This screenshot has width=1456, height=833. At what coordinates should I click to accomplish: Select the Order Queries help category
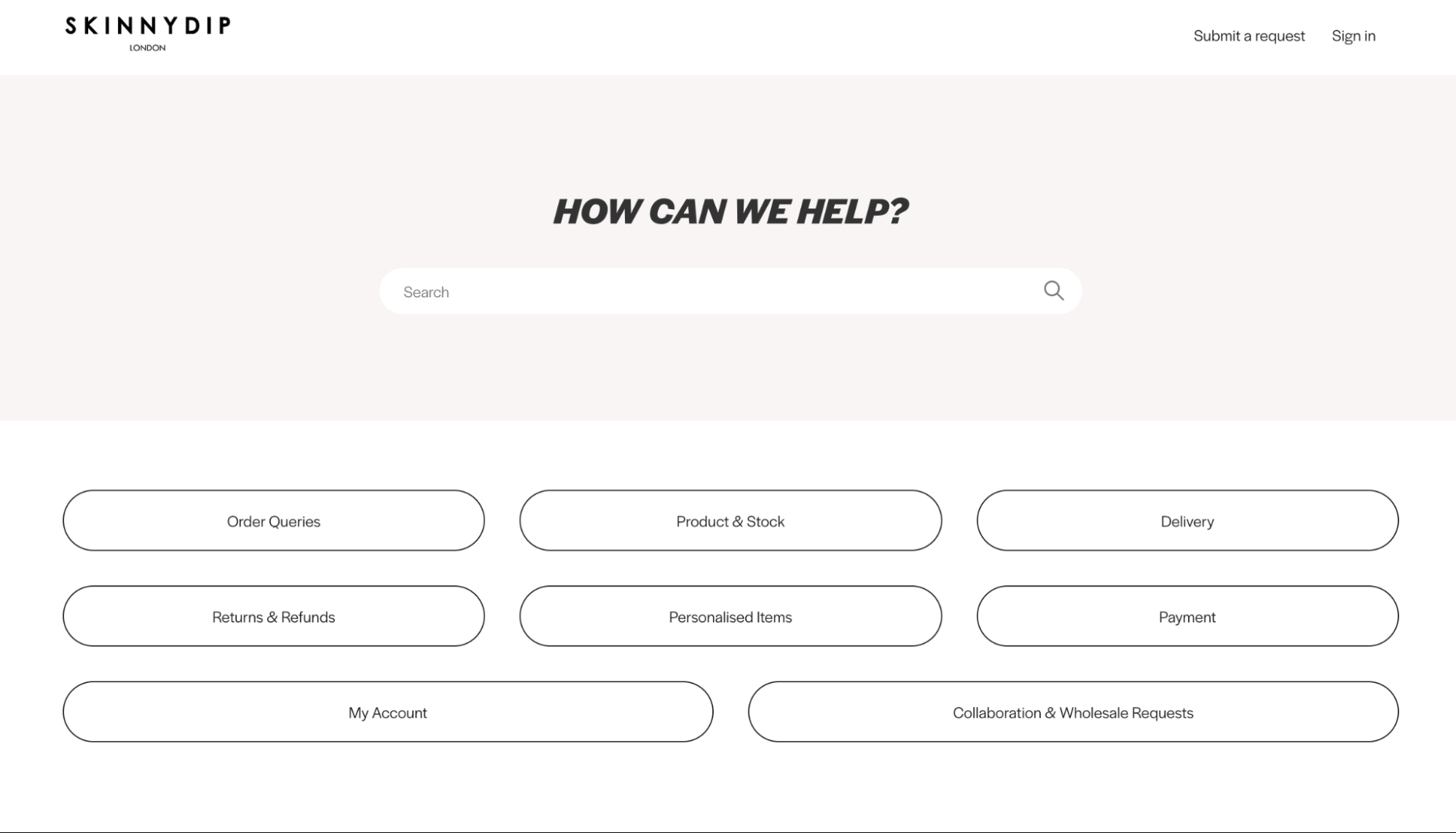[273, 520]
